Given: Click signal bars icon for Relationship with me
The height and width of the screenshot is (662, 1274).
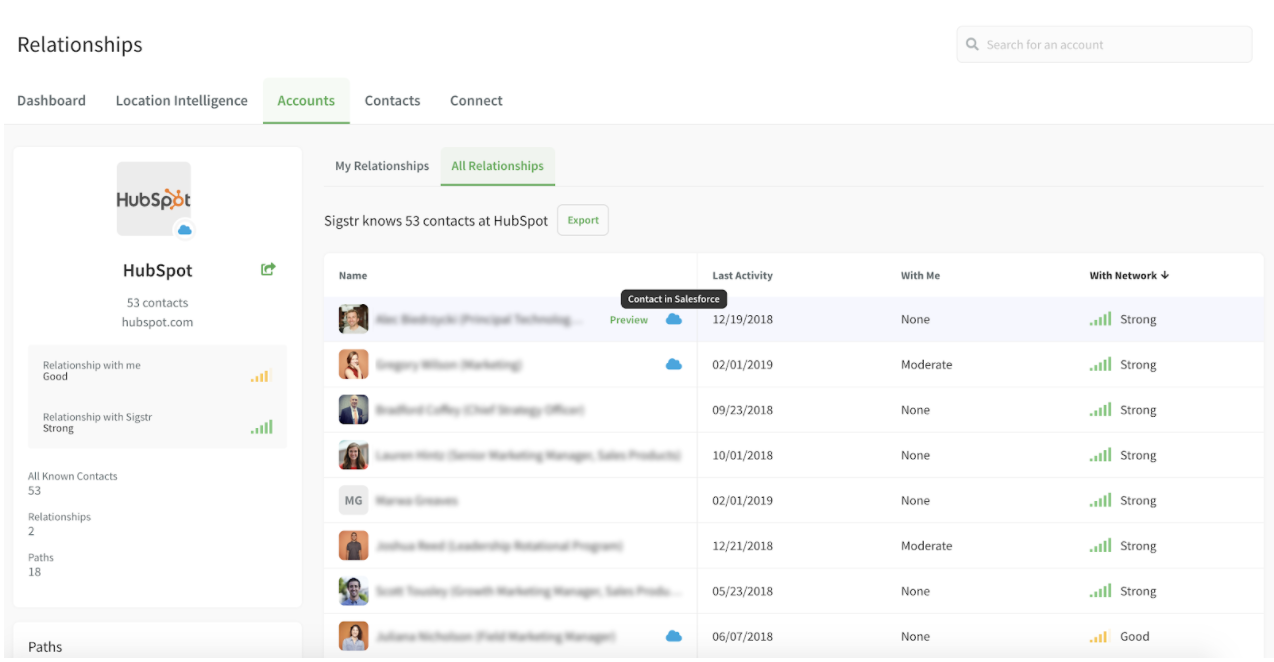Looking at the screenshot, I should tap(261, 376).
